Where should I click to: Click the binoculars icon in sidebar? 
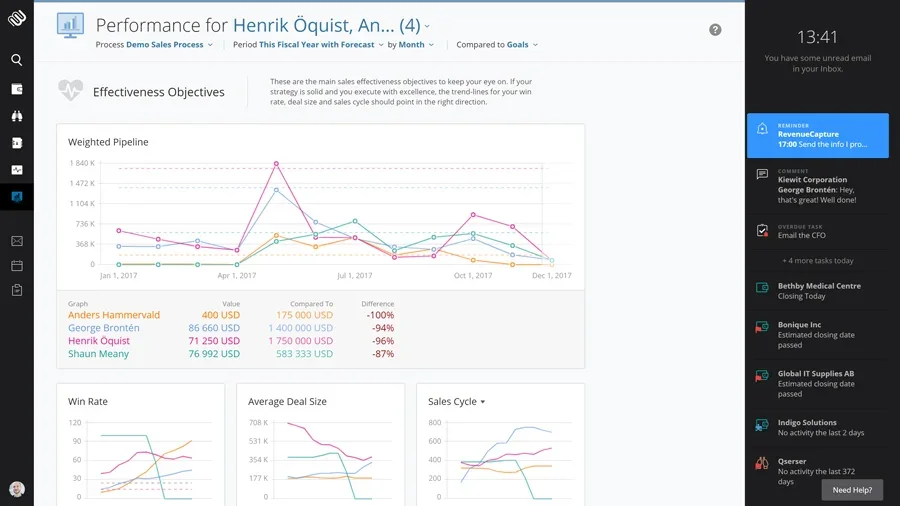tap(17, 116)
